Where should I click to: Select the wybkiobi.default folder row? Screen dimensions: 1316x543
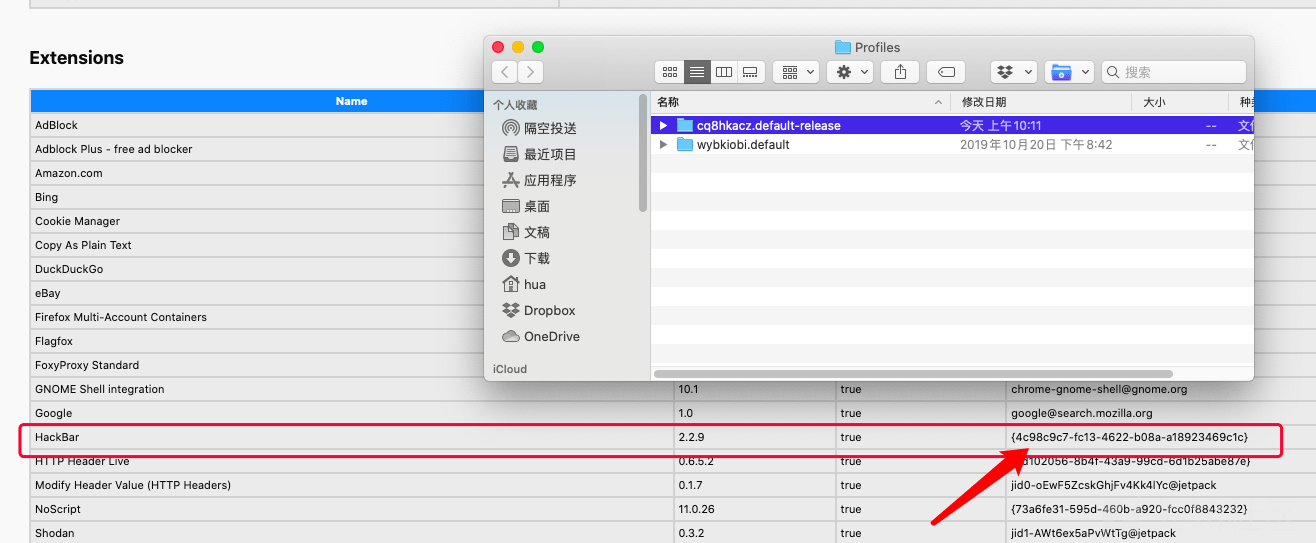pos(952,145)
